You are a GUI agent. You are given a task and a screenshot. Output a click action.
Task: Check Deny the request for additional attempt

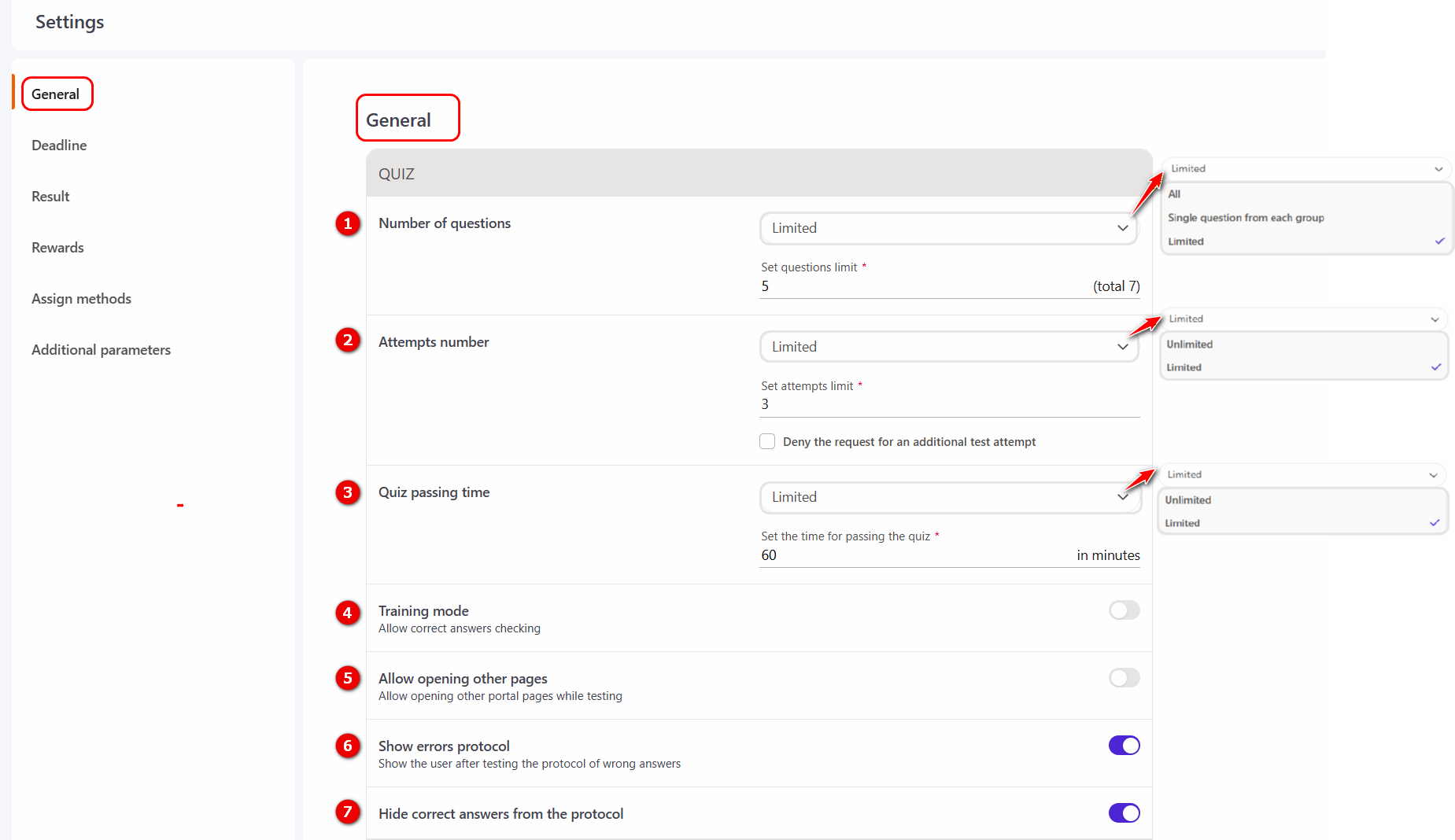767,441
